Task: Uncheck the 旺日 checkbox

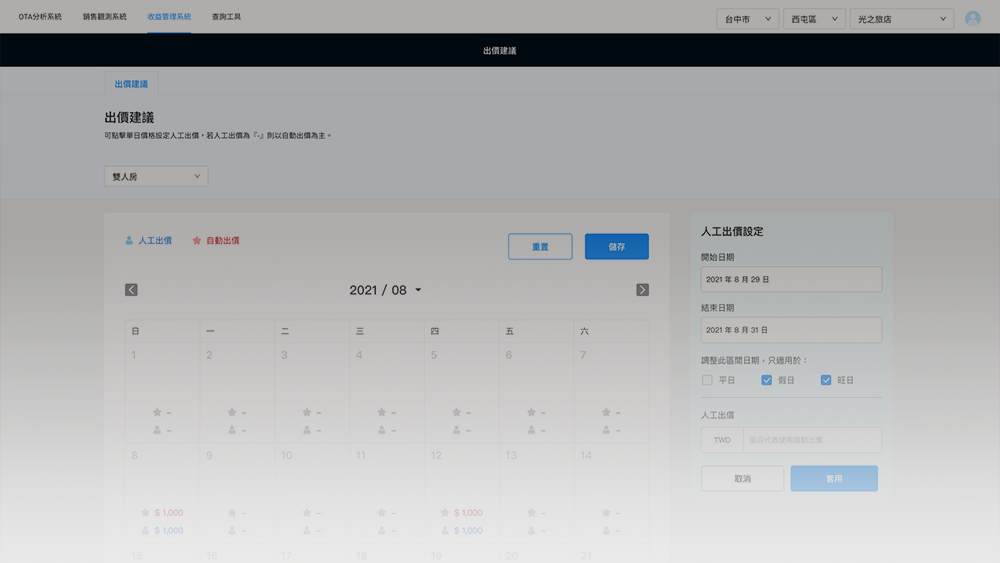Action: [x=826, y=380]
